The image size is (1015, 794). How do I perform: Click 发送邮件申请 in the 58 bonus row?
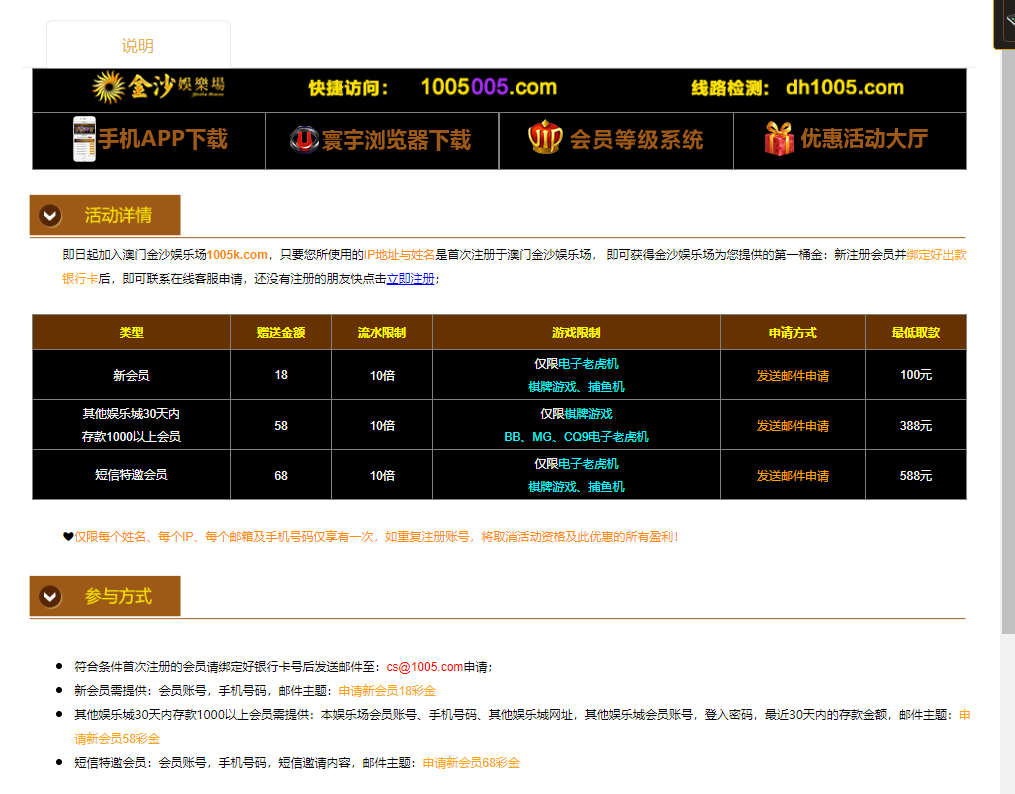[792, 426]
